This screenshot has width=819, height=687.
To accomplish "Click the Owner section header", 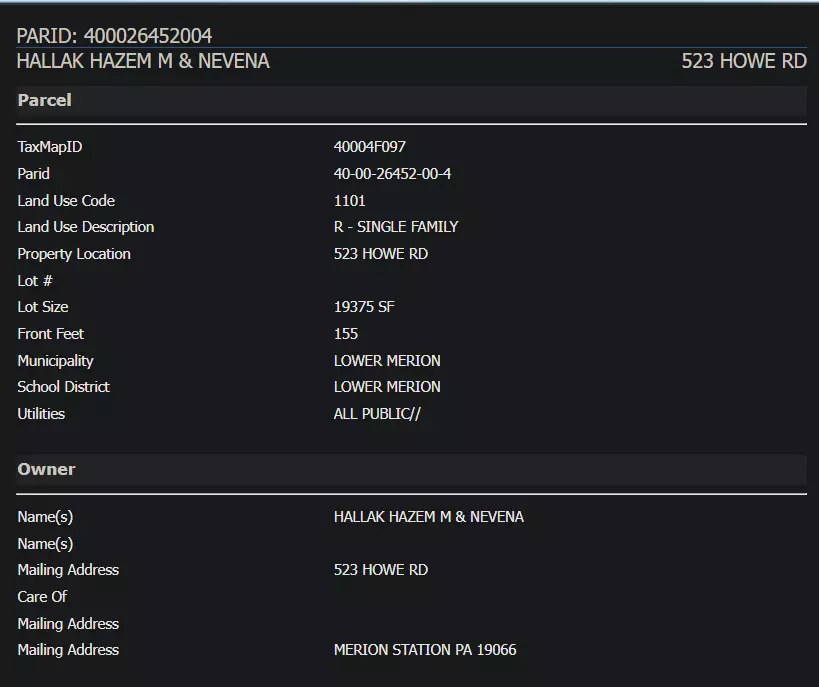I will coord(412,469).
